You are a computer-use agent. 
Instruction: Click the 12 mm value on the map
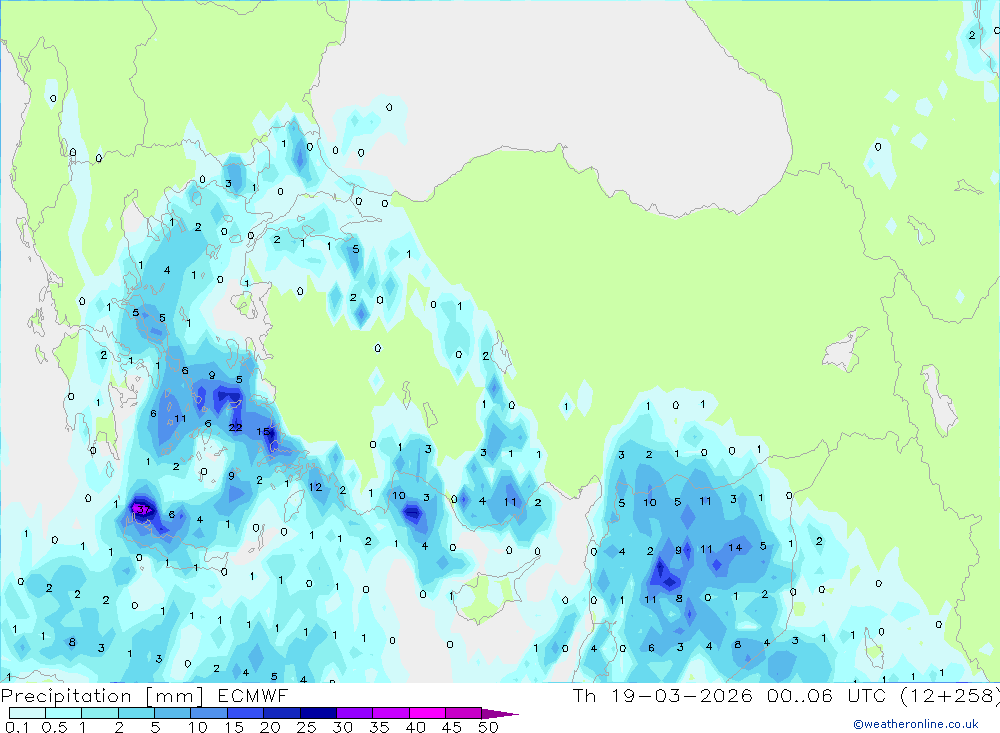coord(315,487)
